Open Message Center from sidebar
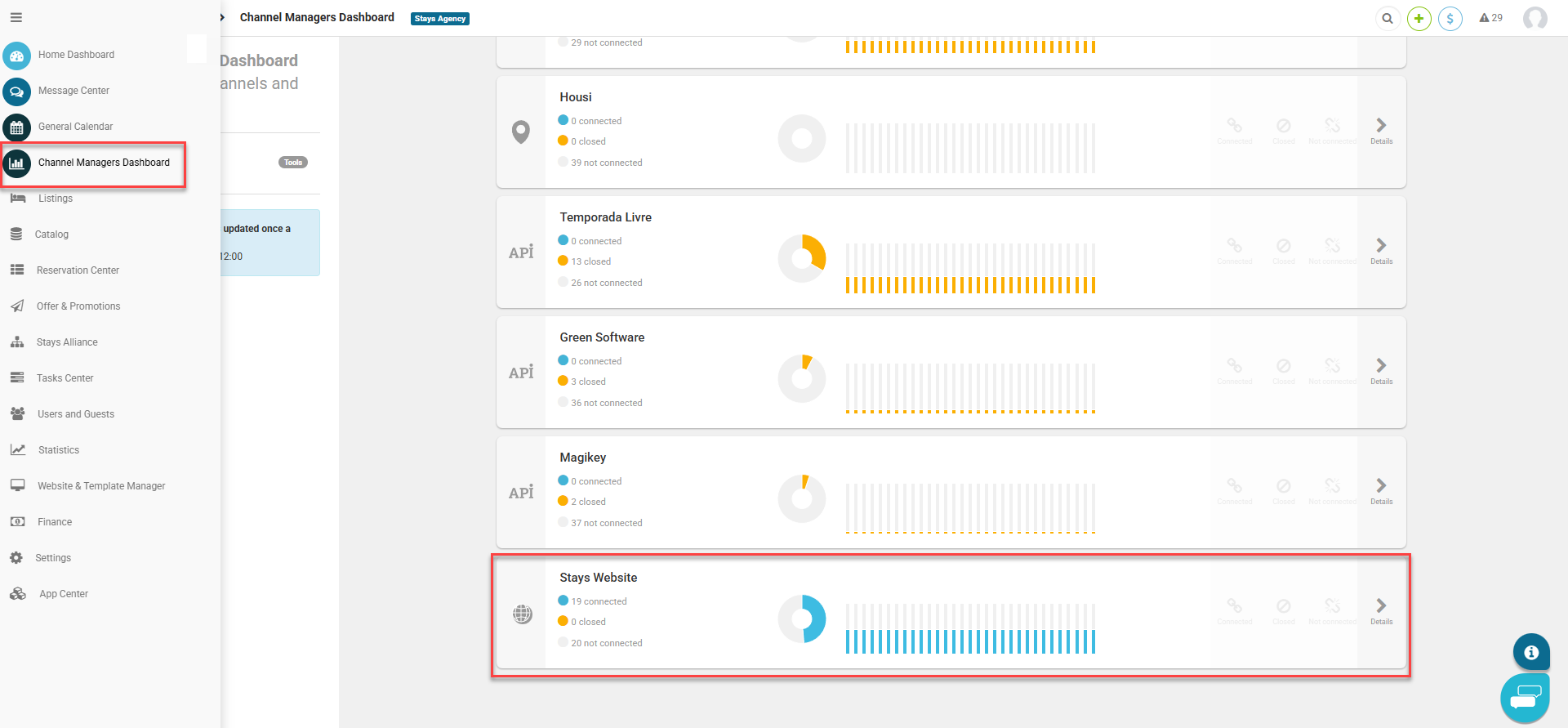Viewport: 1568px width, 728px height. click(73, 91)
